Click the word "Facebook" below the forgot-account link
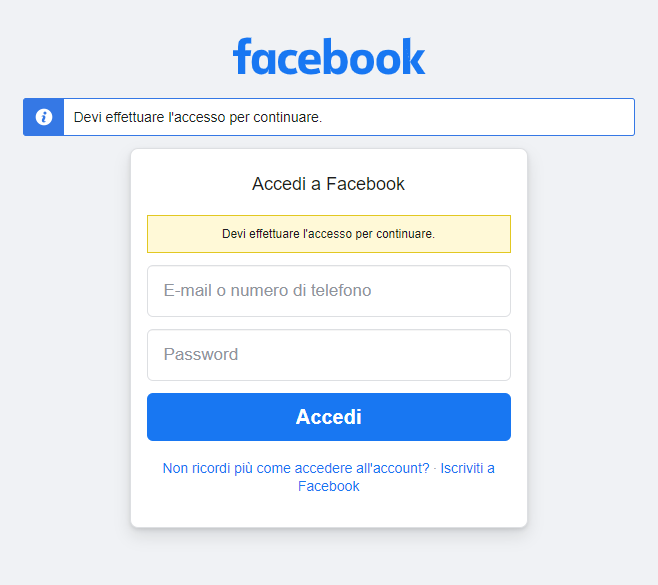The height and width of the screenshot is (585, 658). click(328, 487)
